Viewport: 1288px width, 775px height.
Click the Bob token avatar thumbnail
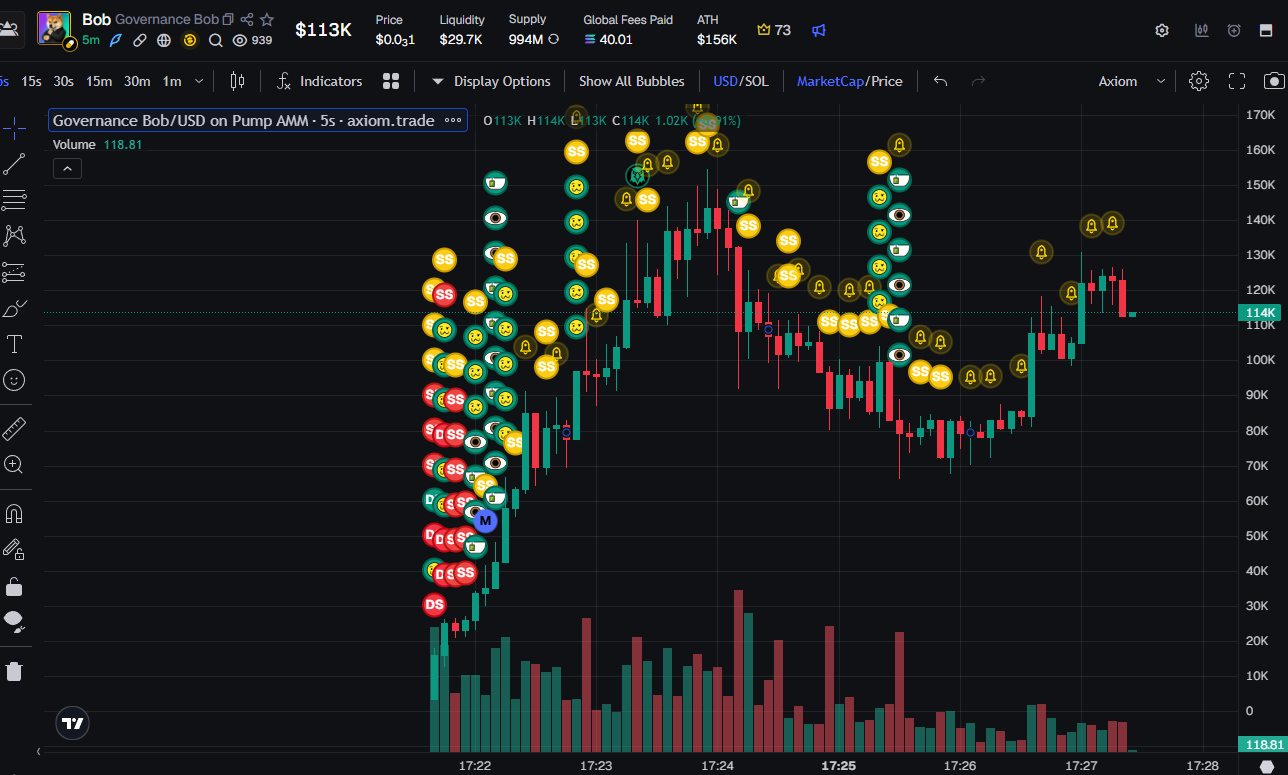pos(54,29)
